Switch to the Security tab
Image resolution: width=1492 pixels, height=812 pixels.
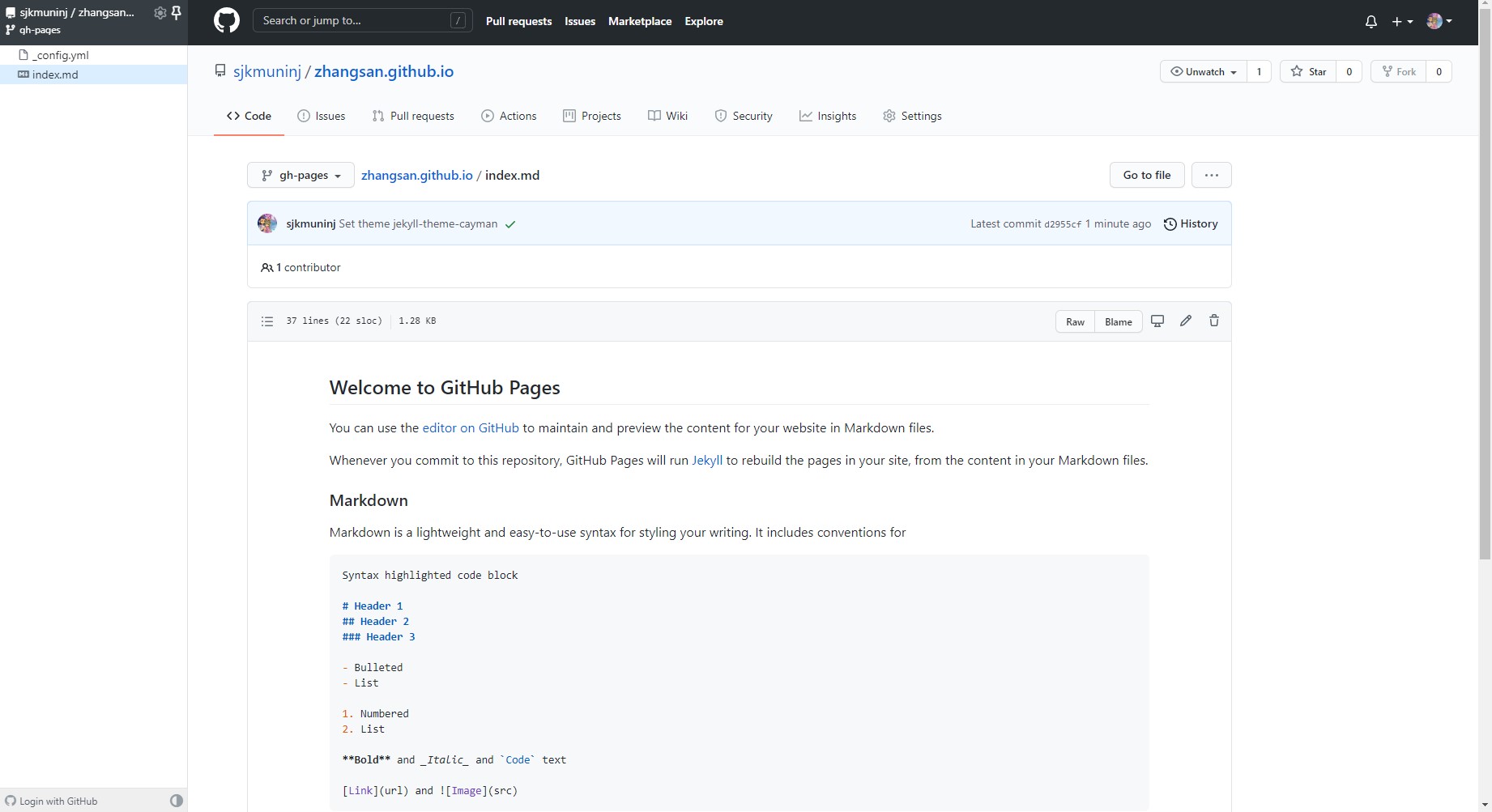coord(744,116)
